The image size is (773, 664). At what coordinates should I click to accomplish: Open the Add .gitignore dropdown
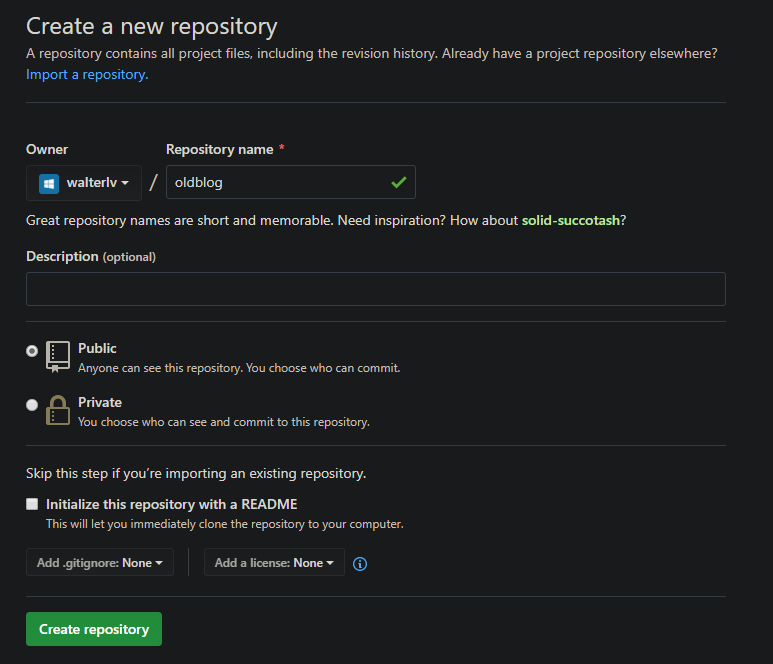100,562
